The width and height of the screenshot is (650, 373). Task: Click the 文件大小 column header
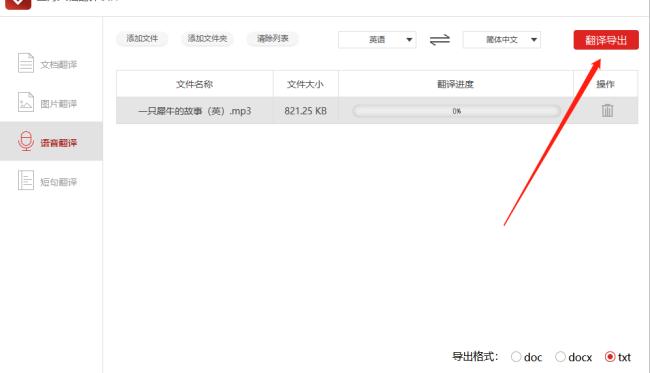coord(306,84)
